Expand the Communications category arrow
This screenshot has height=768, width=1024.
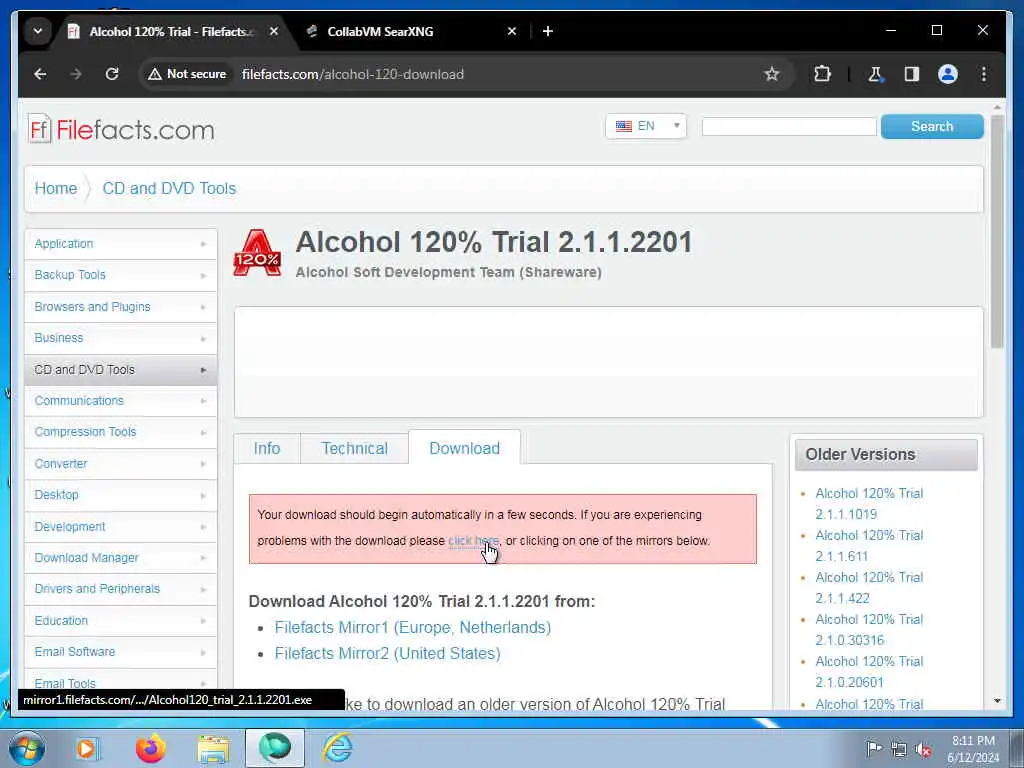coord(203,401)
